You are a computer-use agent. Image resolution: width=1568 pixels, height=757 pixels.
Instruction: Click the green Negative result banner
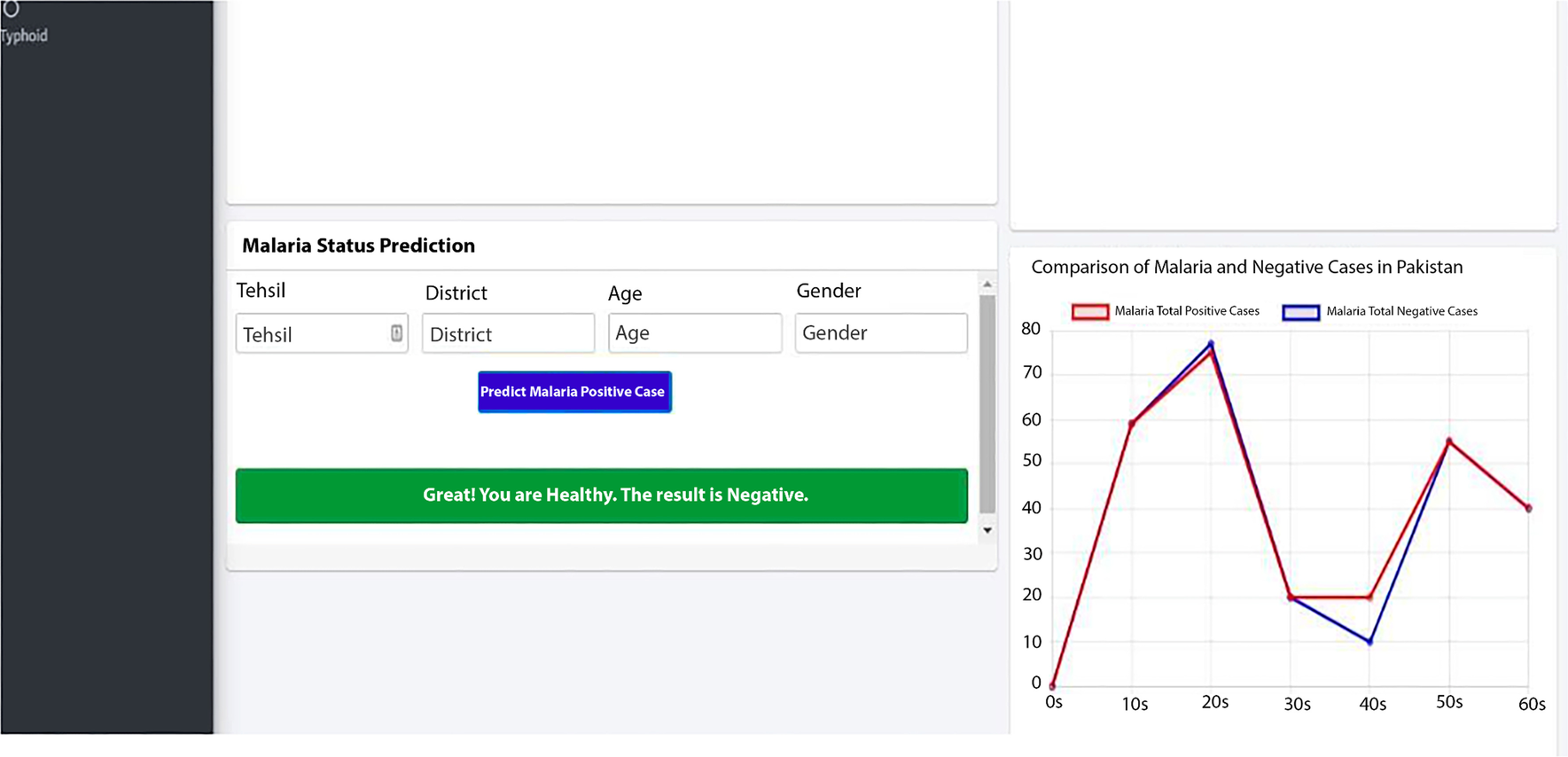[x=602, y=496]
